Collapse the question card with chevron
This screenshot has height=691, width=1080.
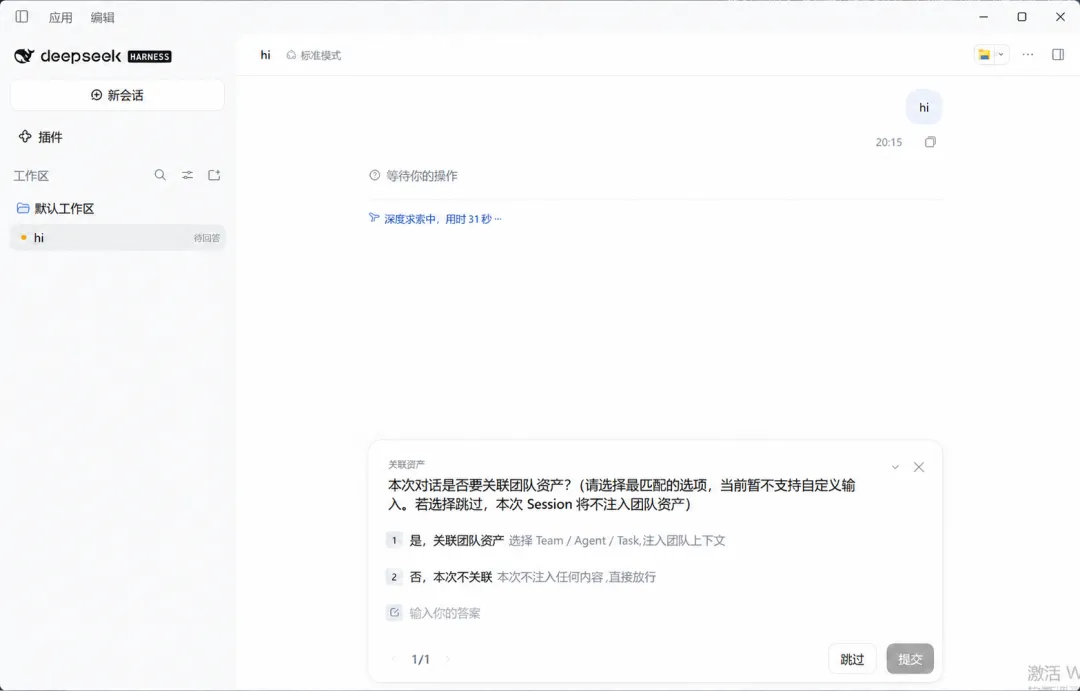pos(895,467)
